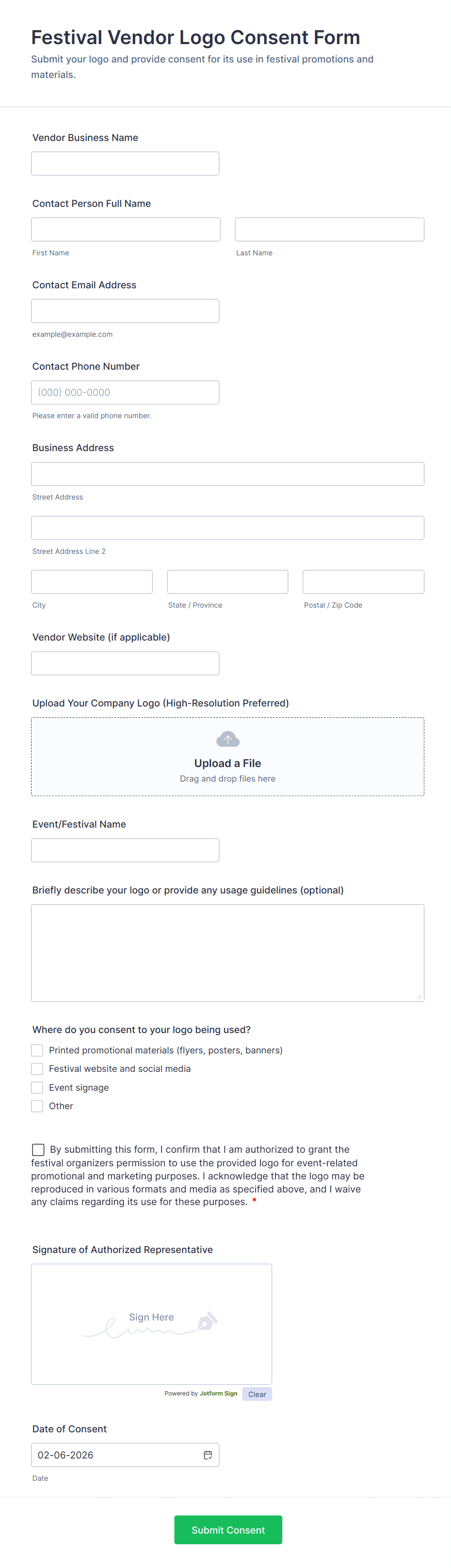The width and height of the screenshot is (451, 1568).
Task: Click the logo description text area
Action: (227, 953)
